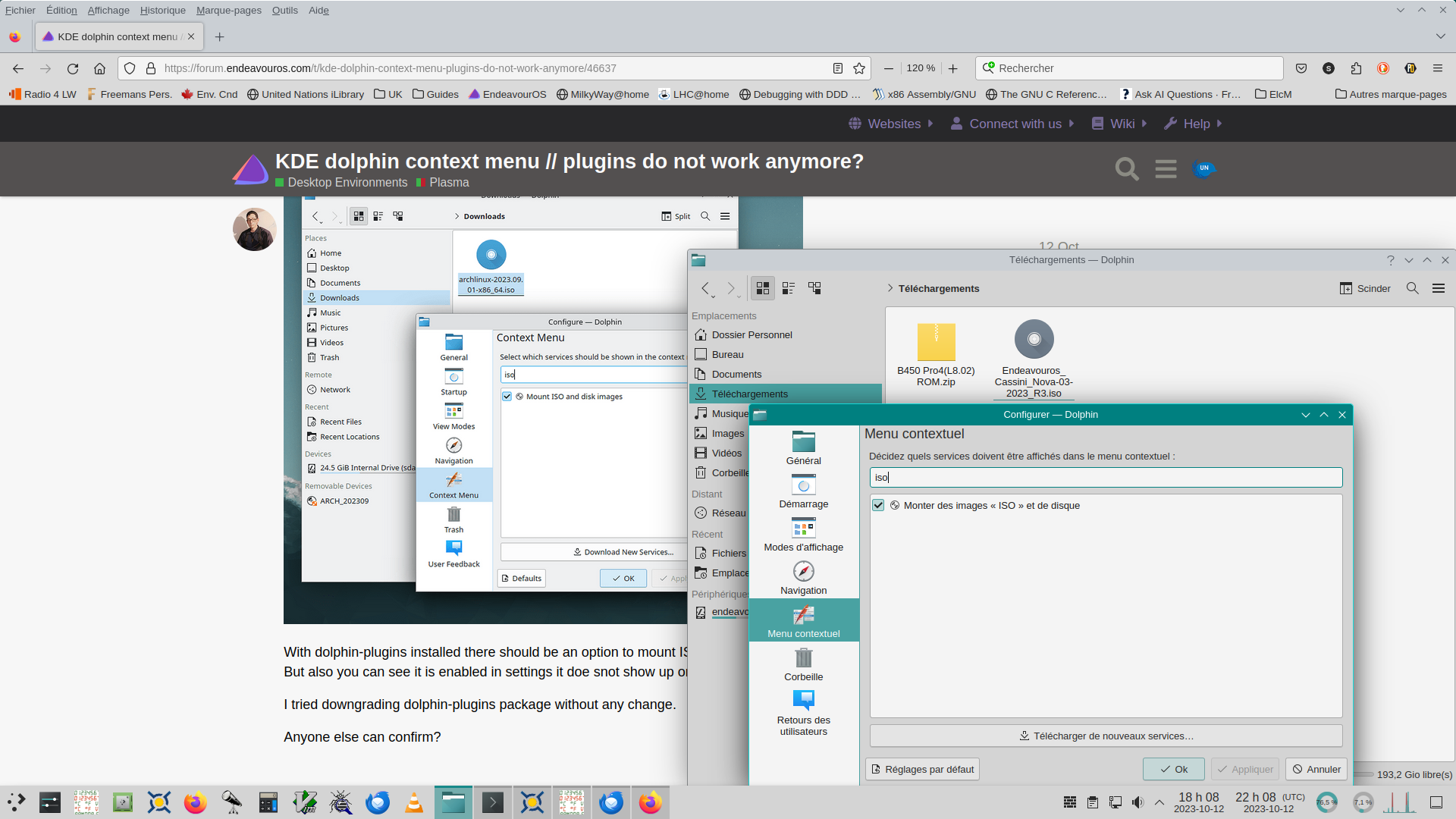
Task: Click Télécharger de nouveaux services button
Action: point(1106,736)
